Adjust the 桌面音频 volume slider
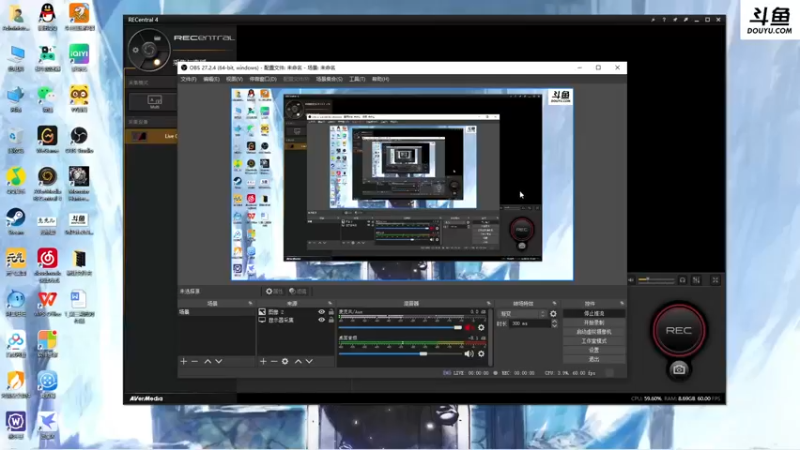Viewport: 800px width, 450px height. pyautogui.click(x=400, y=354)
